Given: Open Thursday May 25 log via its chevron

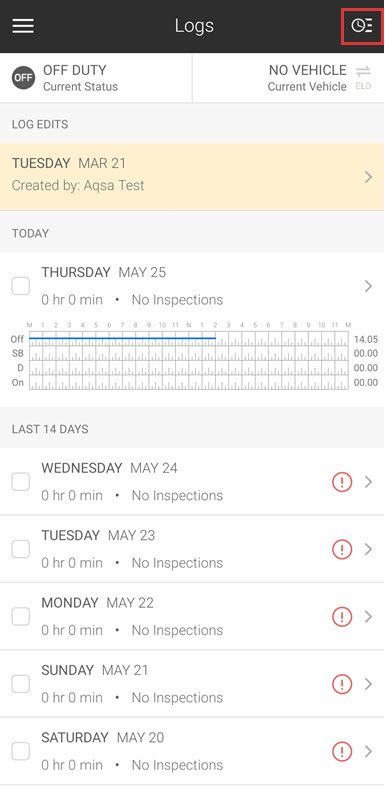Looking at the screenshot, I should [x=368, y=286].
